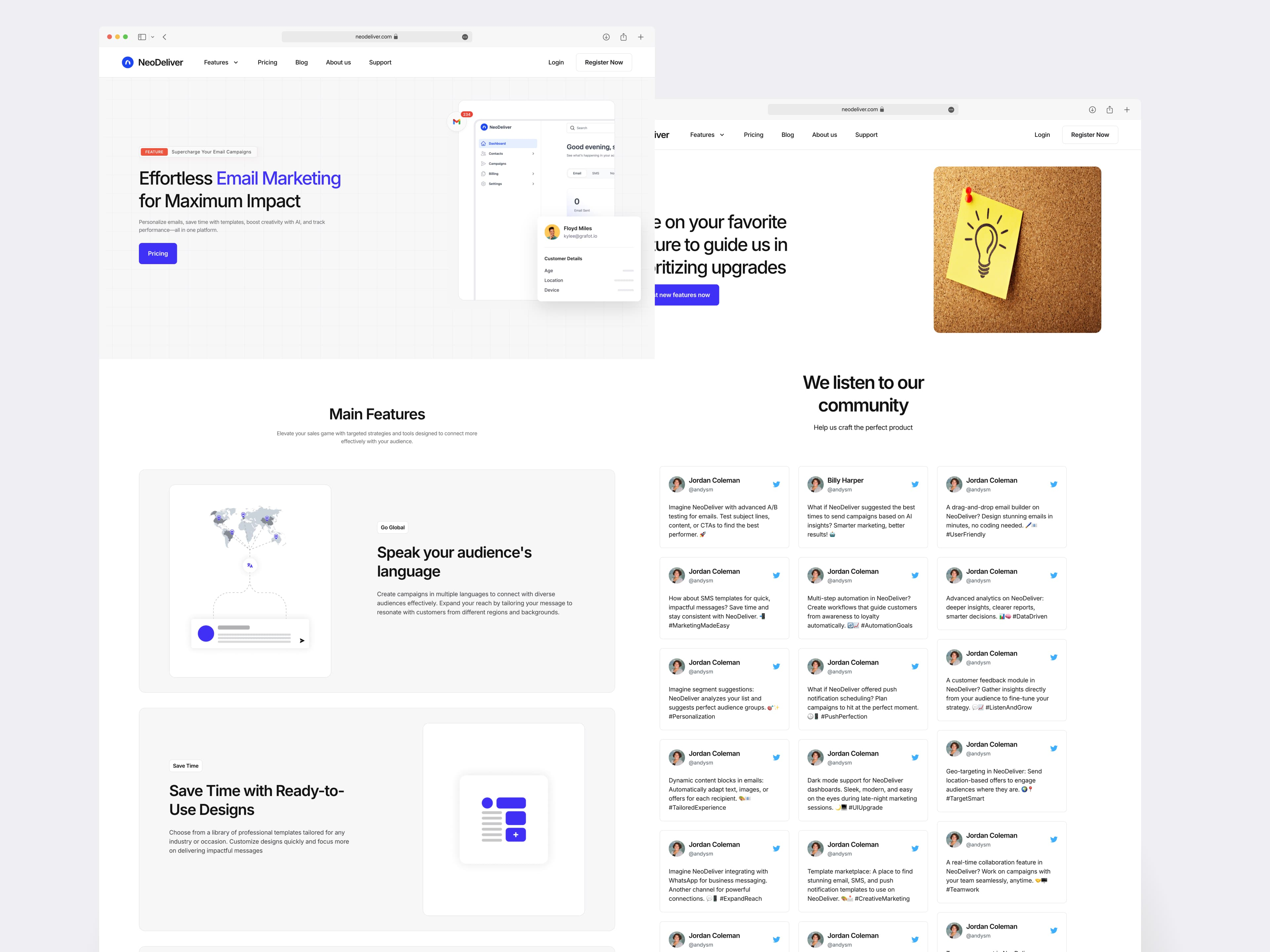
Task: Click Billy Harper's name on tweet card
Action: pyautogui.click(x=845, y=480)
